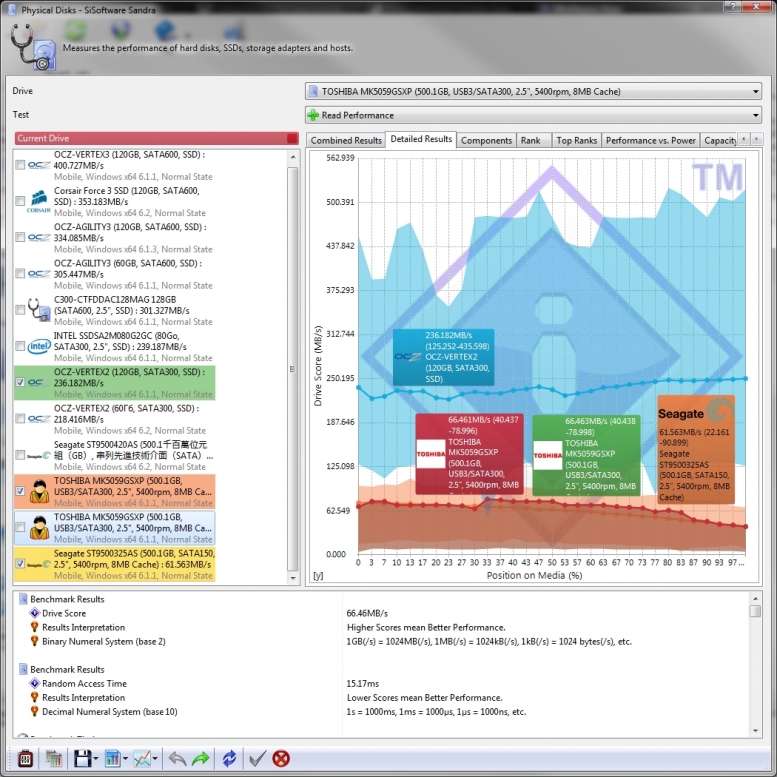Image resolution: width=777 pixels, height=777 pixels.
Task: Check the OCZ-VERTEX2 60GB checkbox
Action: 20,419
